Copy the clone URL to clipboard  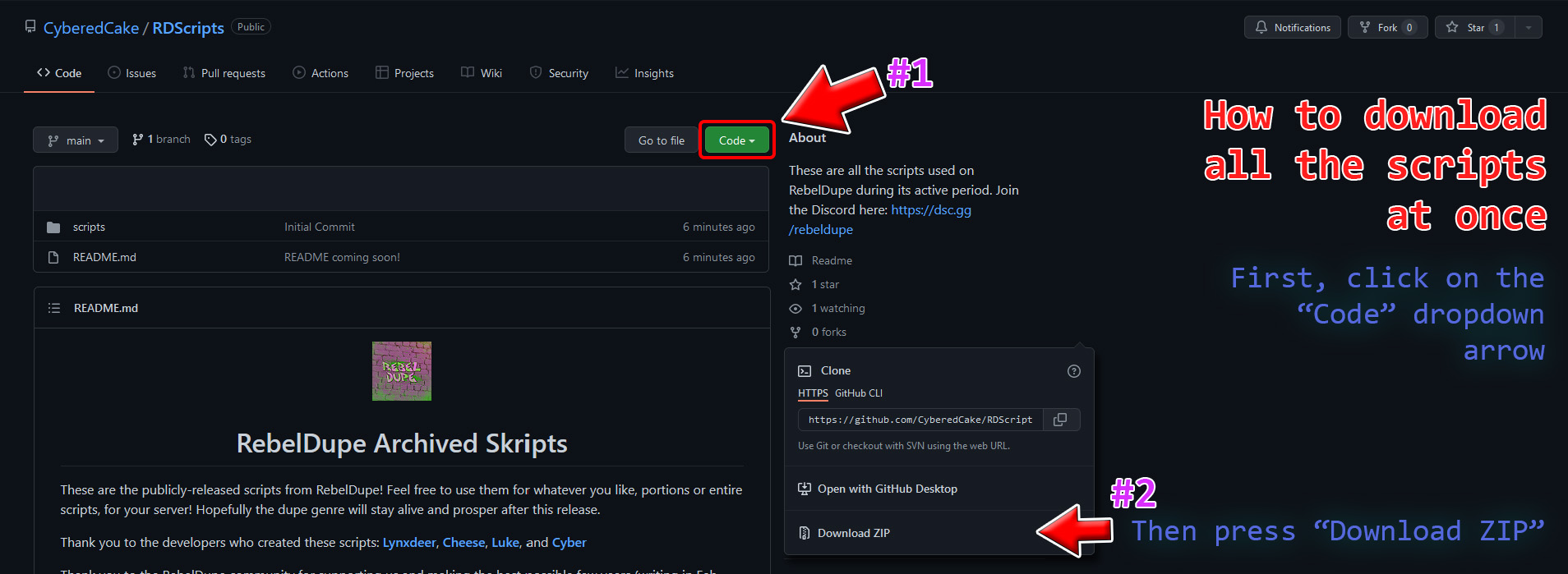1061,420
